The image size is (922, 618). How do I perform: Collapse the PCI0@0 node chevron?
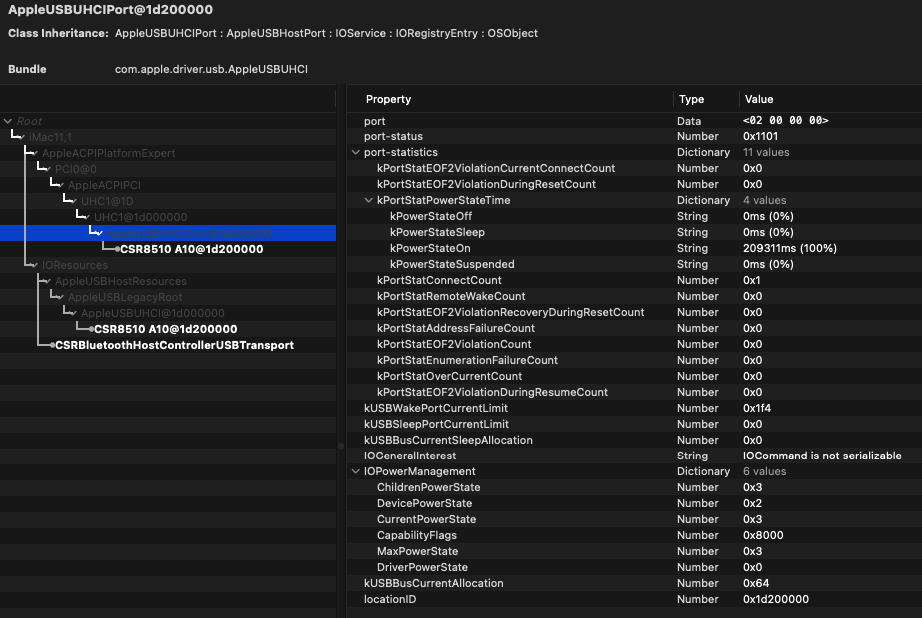click(48, 169)
